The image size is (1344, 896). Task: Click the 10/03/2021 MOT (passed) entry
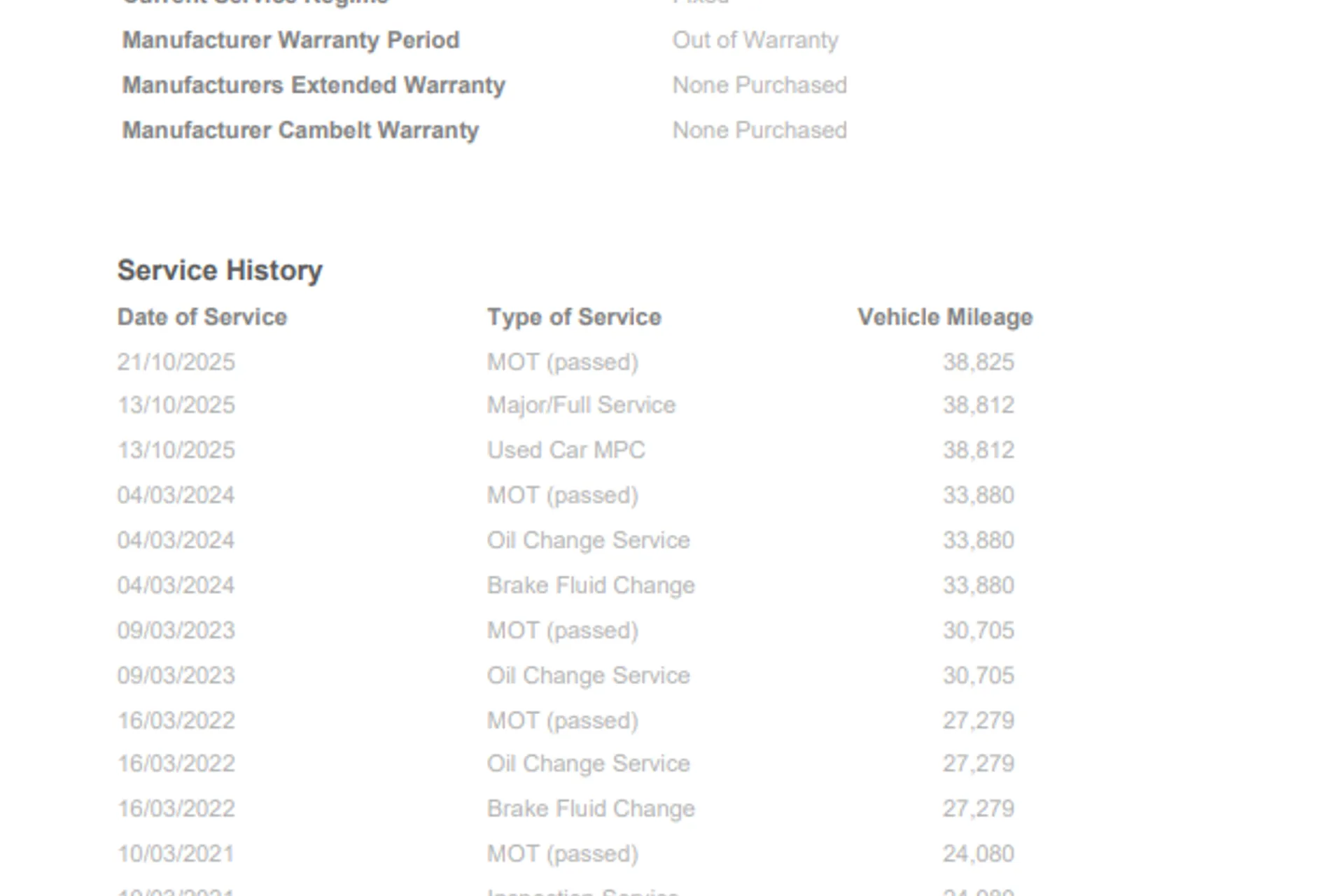(x=563, y=854)
